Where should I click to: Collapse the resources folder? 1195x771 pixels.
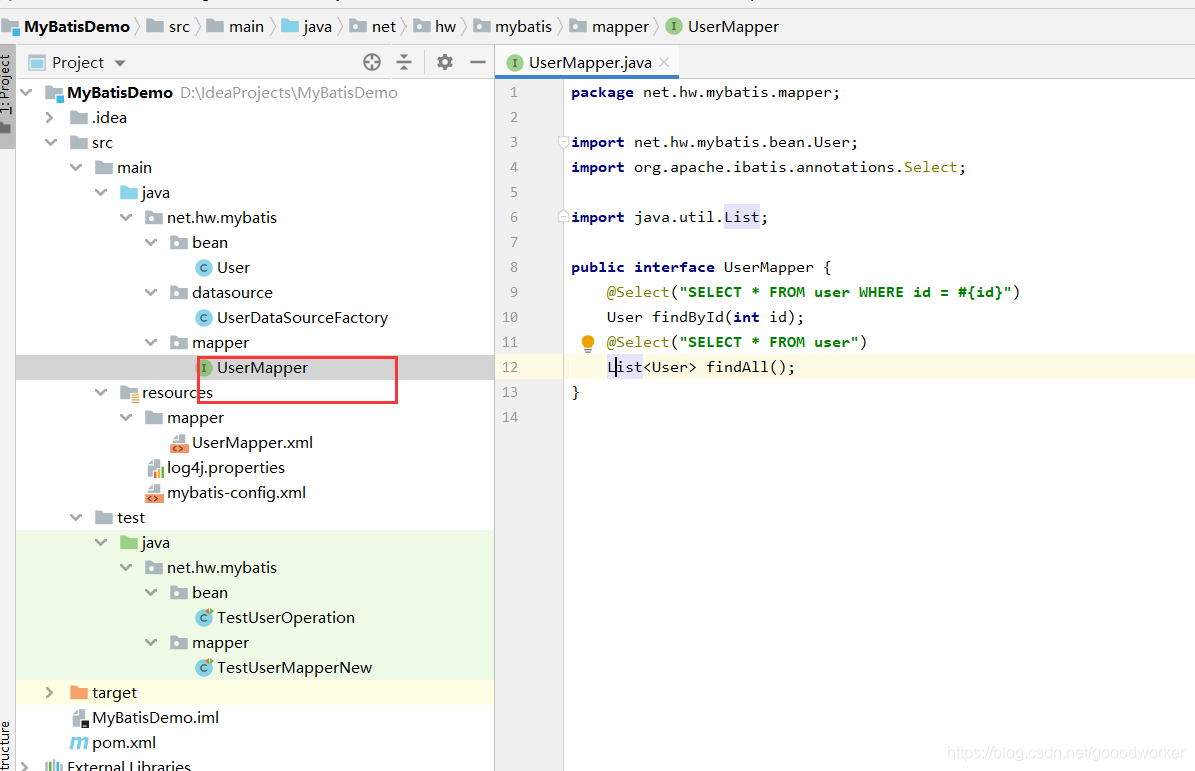pos(101,392)
